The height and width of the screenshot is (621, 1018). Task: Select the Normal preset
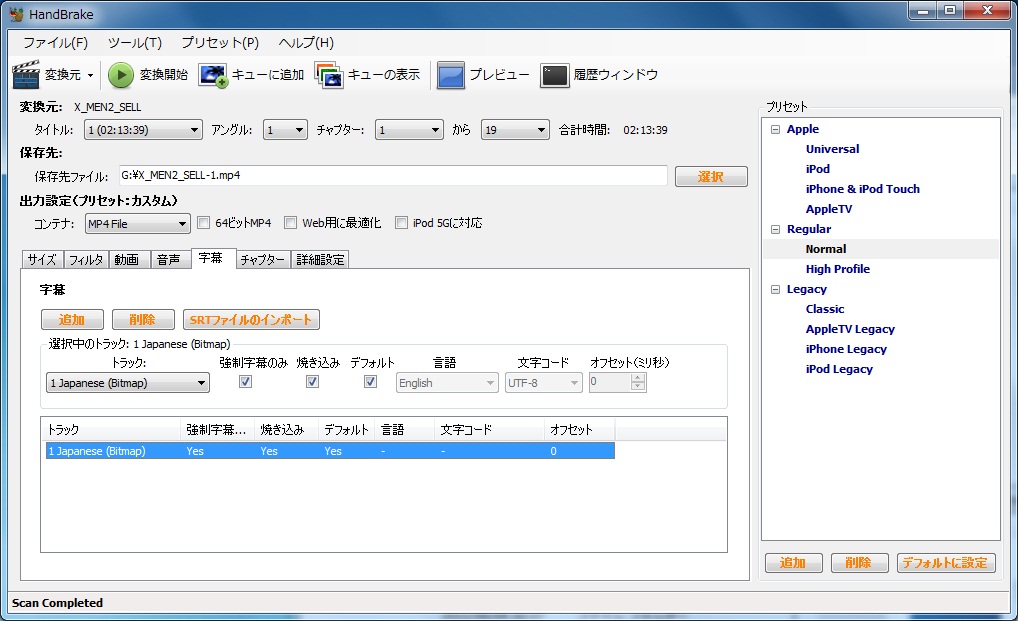coord(826,249)
